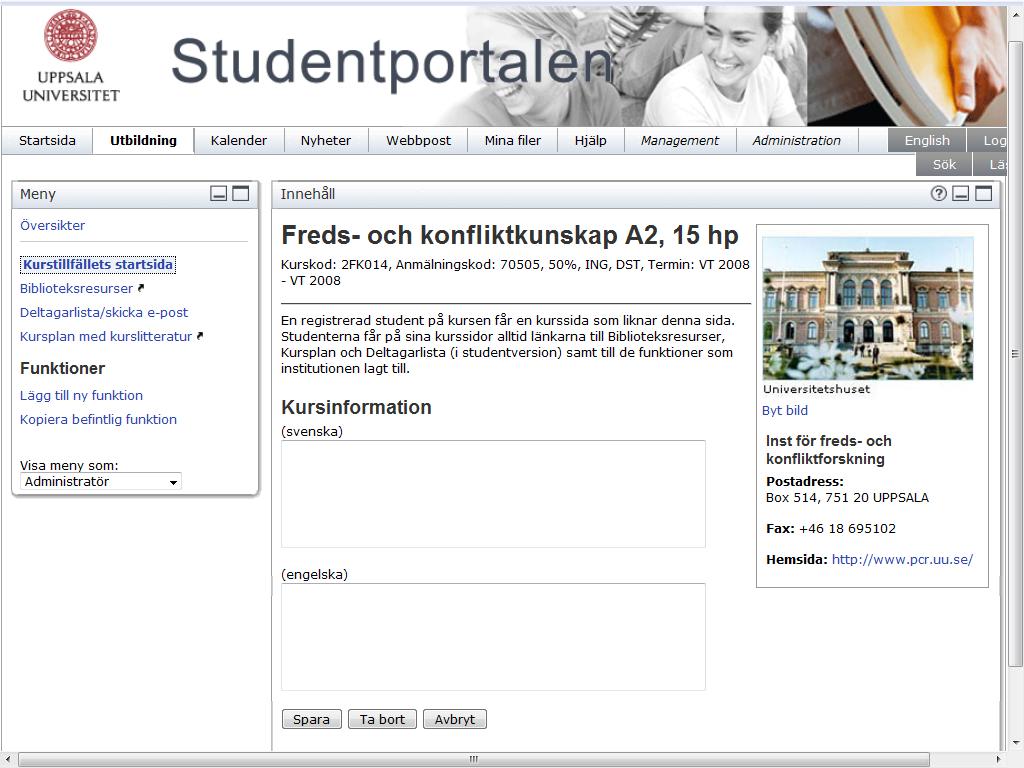The width and height of the screenshot is (1024, 768).
Task: Click the address 'Box 514, 751 20 UPPSALA'
Action: point(847,498)
